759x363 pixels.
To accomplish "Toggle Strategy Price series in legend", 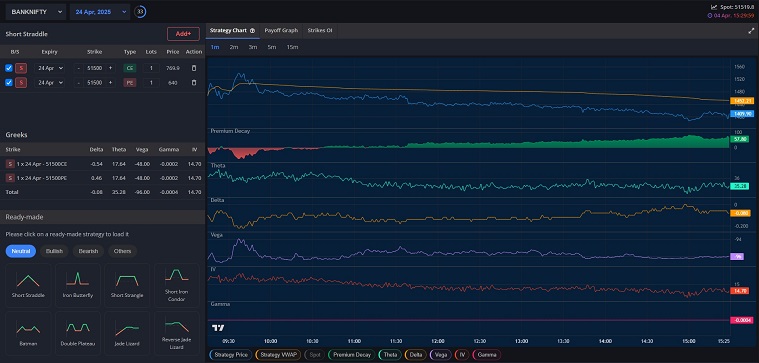I will pos(230,355).
